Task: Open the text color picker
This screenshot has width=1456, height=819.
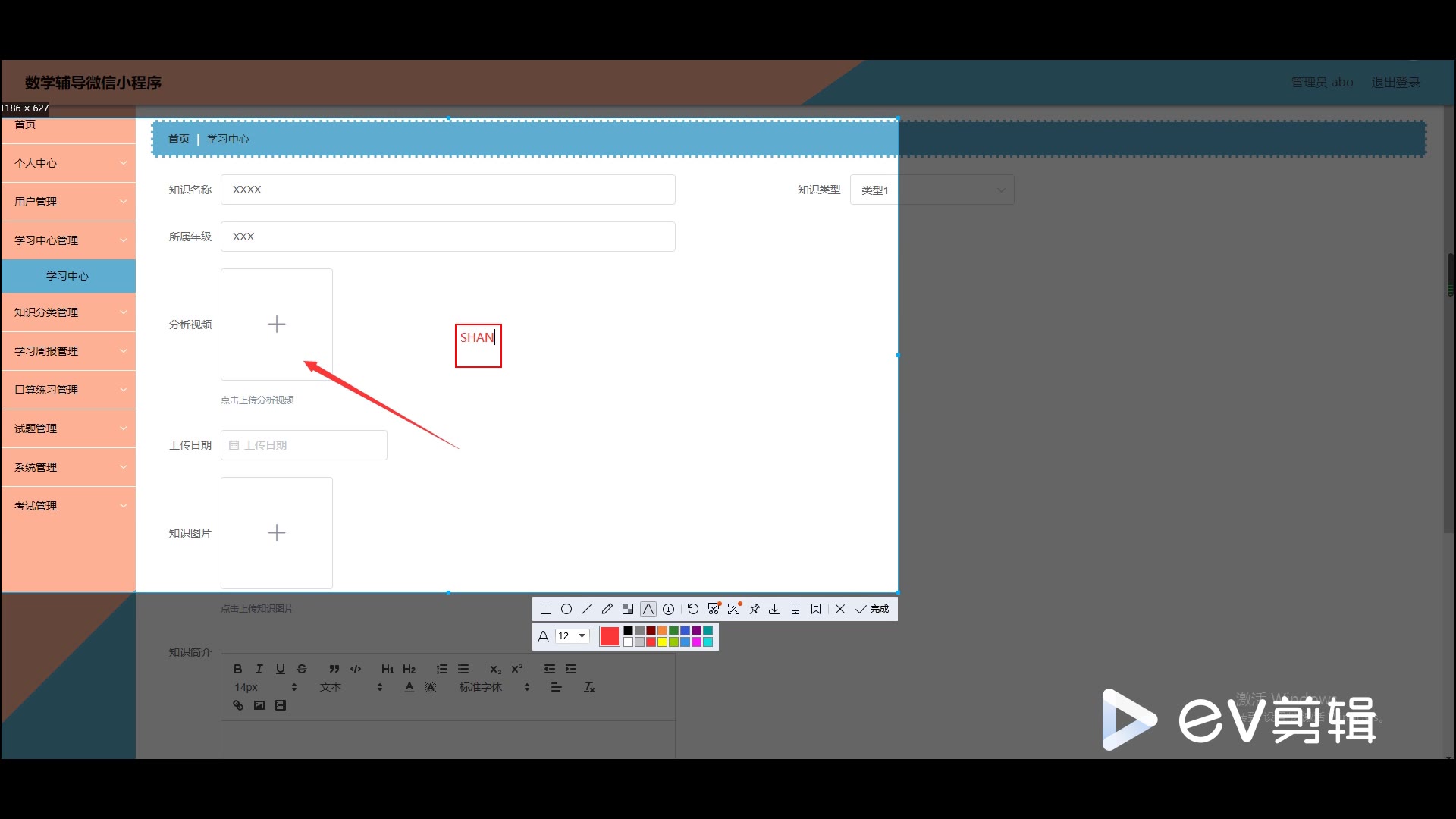Action: click(x=409, y=687)
